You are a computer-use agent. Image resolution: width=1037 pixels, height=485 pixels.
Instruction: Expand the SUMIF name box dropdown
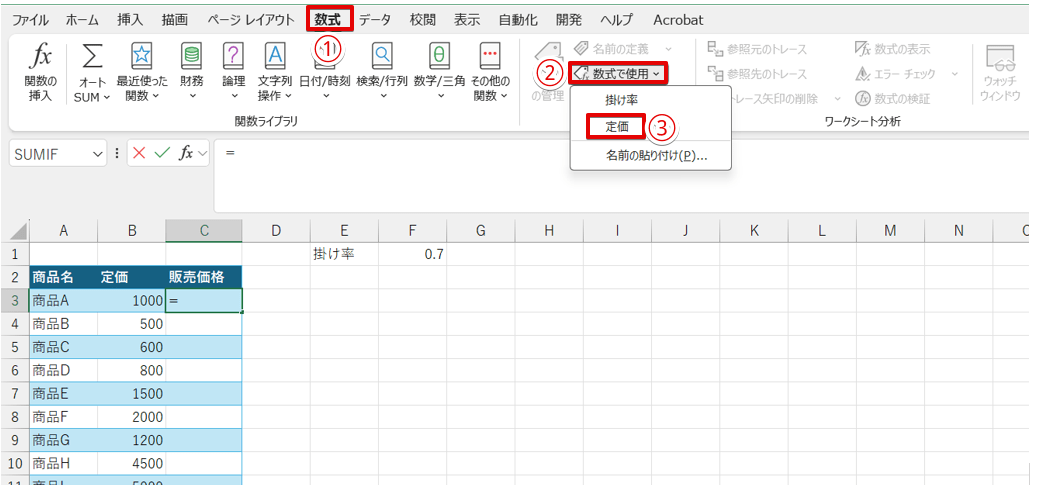(99, 154)
